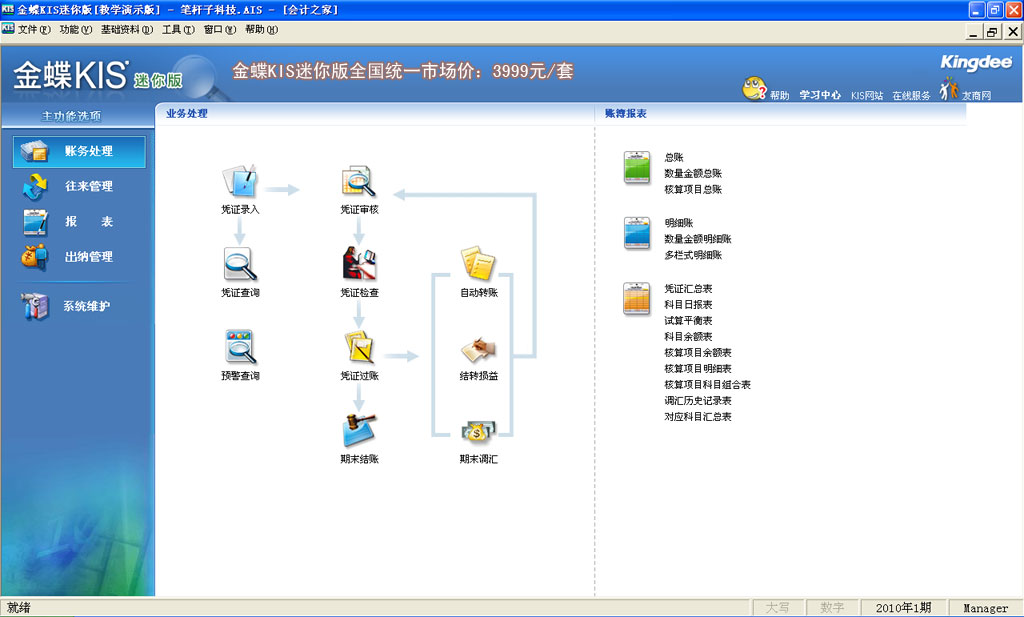Open the 自动转账 auto transfer icon

[478, 264]
